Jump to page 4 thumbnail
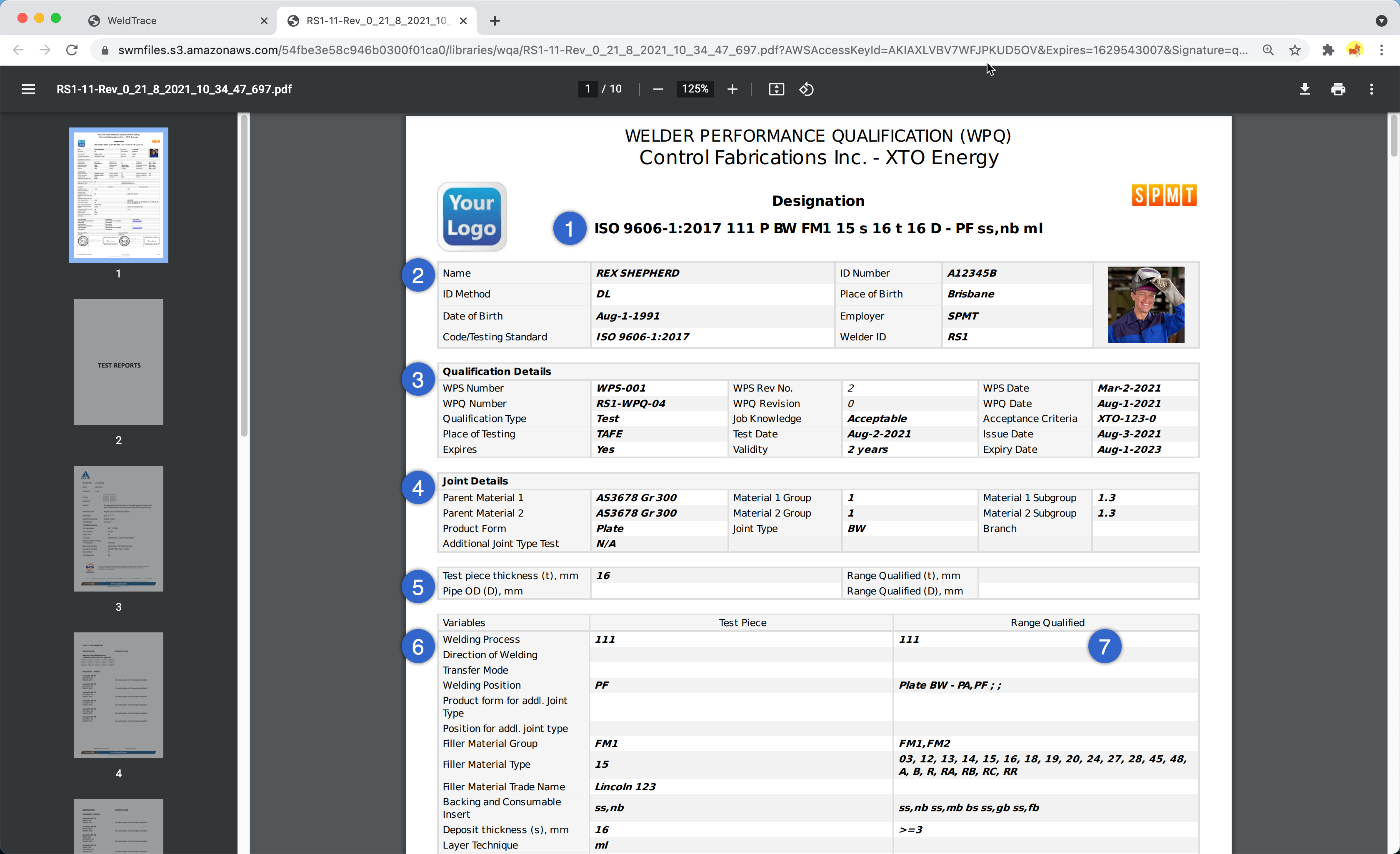The height and width of the screenshot is (854, 1400). [118, 695]
